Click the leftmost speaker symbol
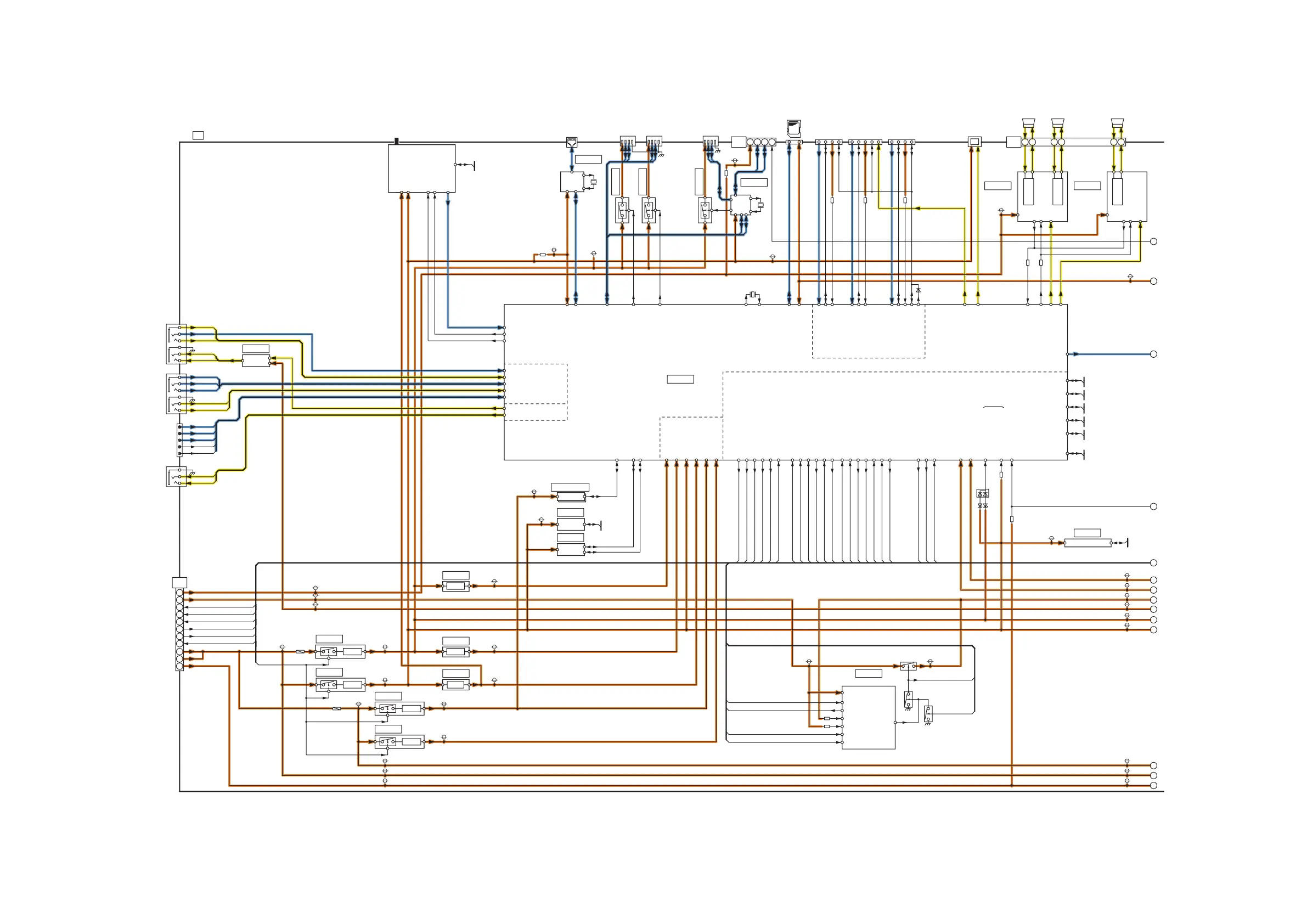 (1028, 123)
